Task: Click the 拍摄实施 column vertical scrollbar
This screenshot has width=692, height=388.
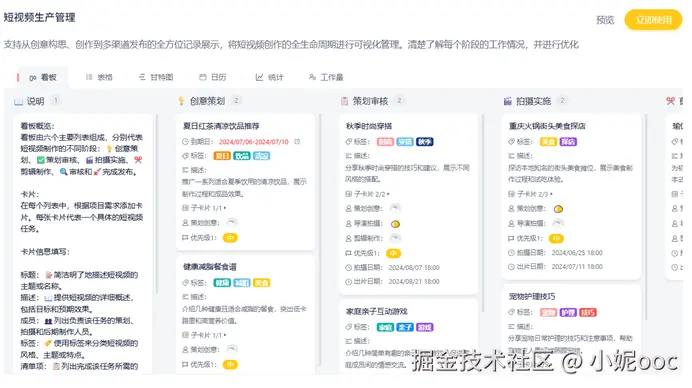Action: (x=646, y=216)
